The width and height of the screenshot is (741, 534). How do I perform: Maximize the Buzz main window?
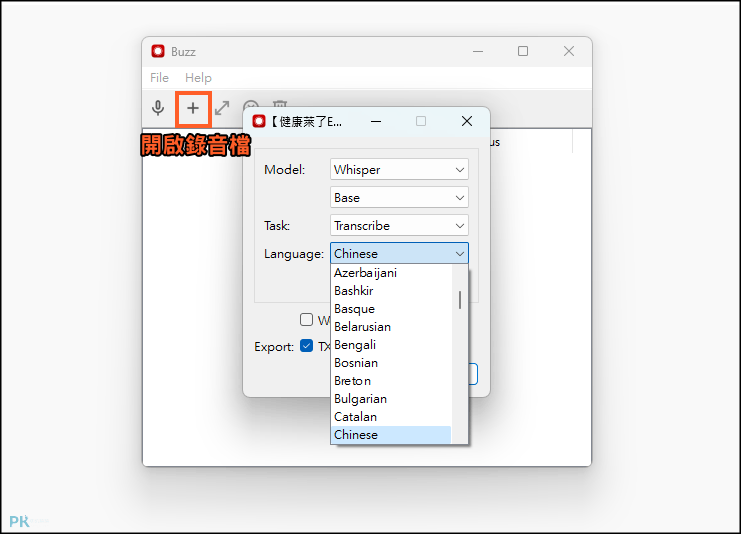coord(523,51)
